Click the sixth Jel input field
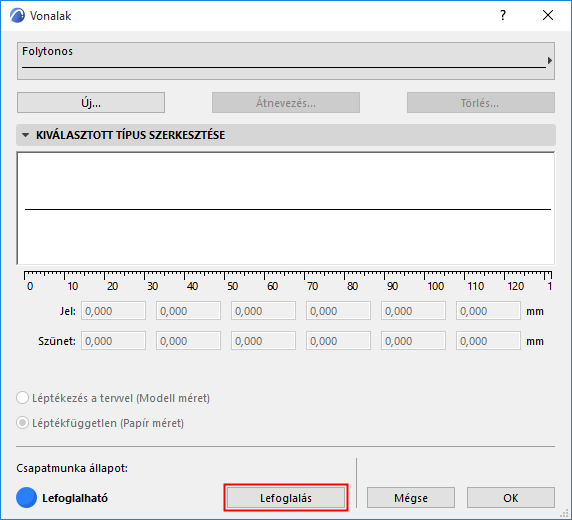This screenshot has width=572, height=520. (x=488, y=311)
